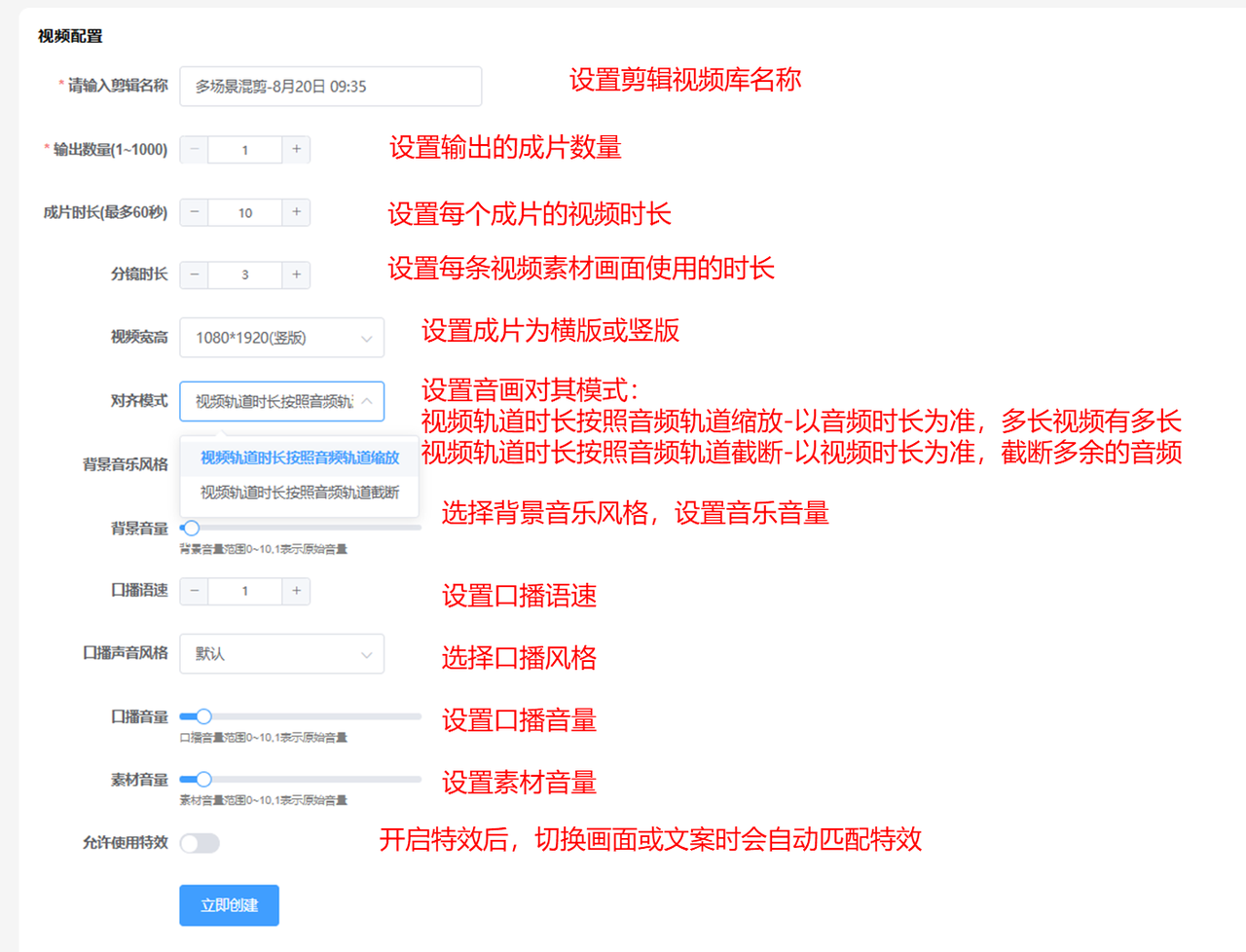Increase 分镜时长 using plus icon

point(296,275)
